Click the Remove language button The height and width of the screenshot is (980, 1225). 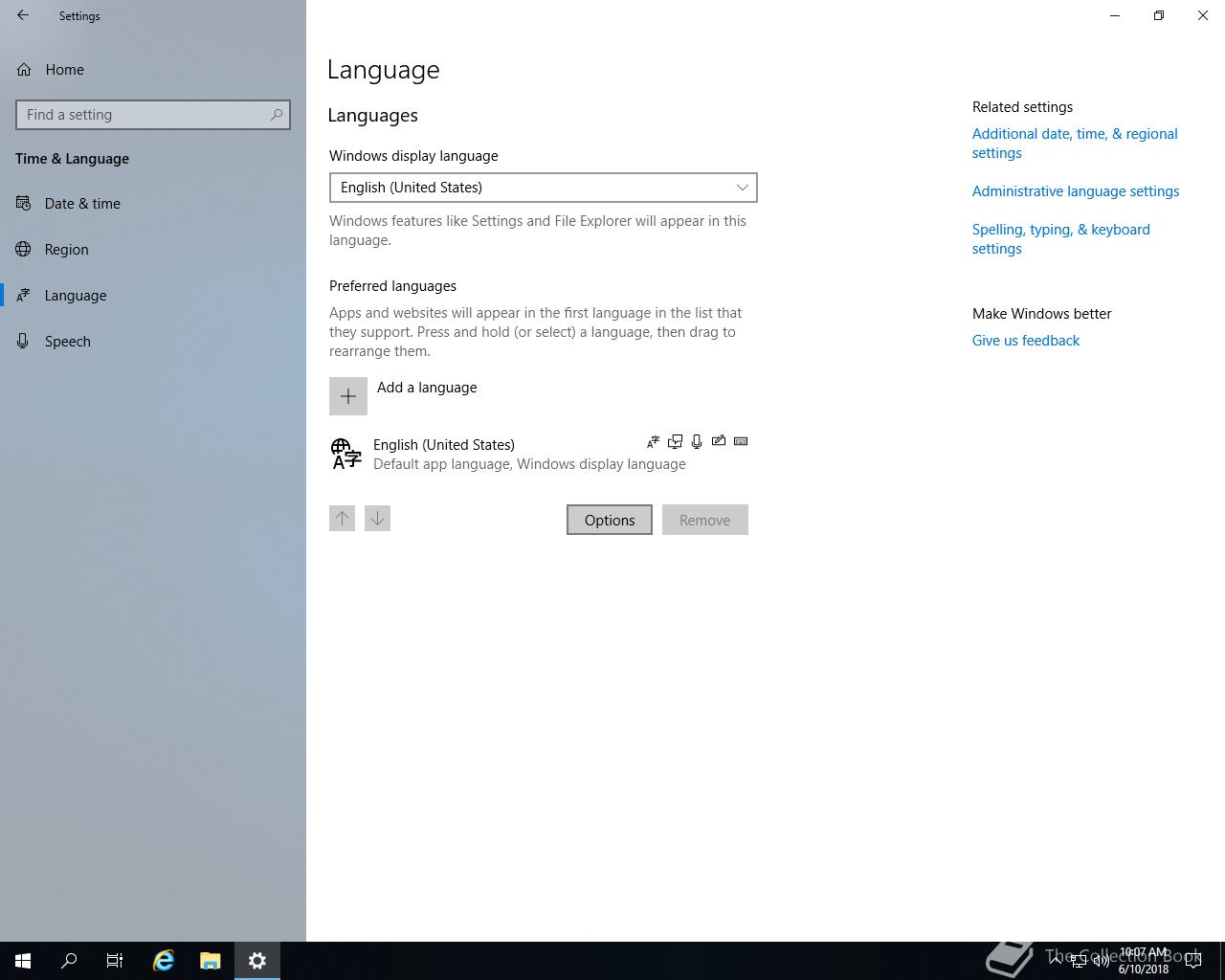click(704, 520)
